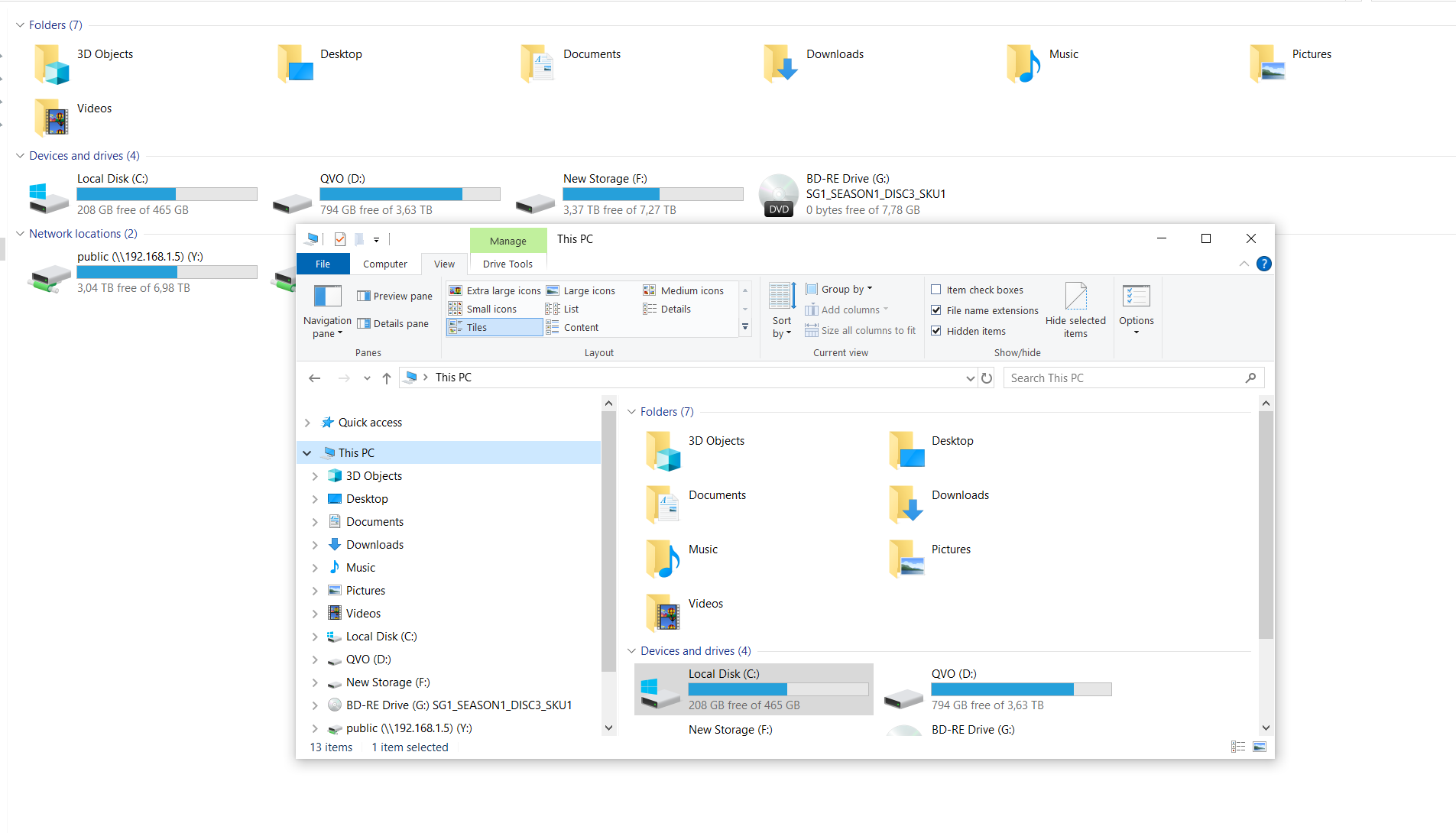
Task: Select the Pictures folder in background window
Action: pyautogui.click(x=1292, y=63)
